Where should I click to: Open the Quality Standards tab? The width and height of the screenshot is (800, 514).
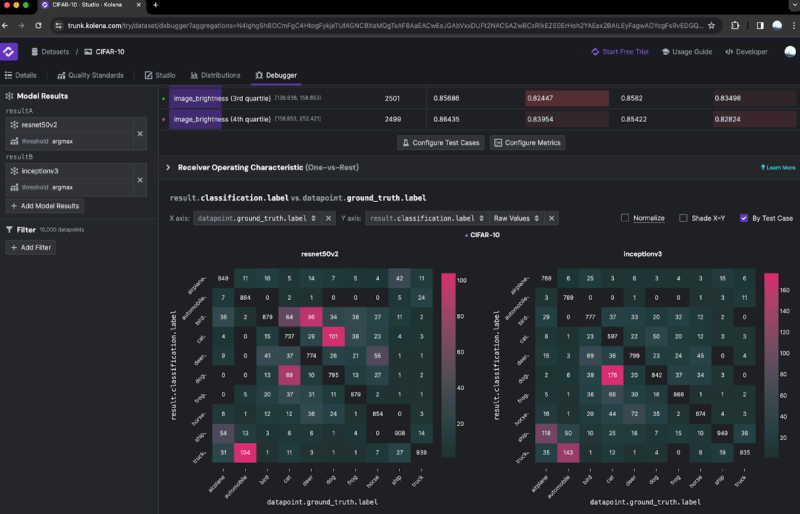pyautogui.click(x=95, y=75)
